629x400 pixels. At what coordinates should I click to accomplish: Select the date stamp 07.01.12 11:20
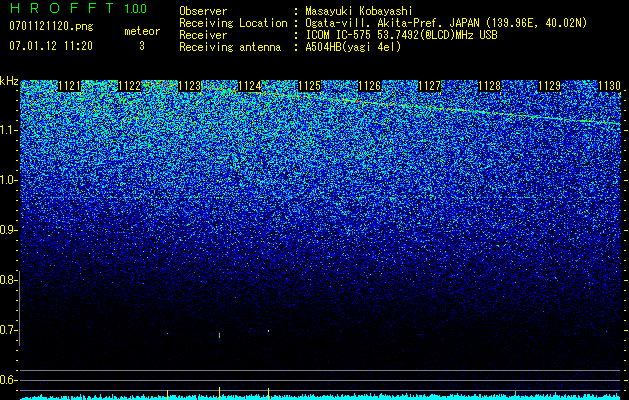[x=51, y=46]
